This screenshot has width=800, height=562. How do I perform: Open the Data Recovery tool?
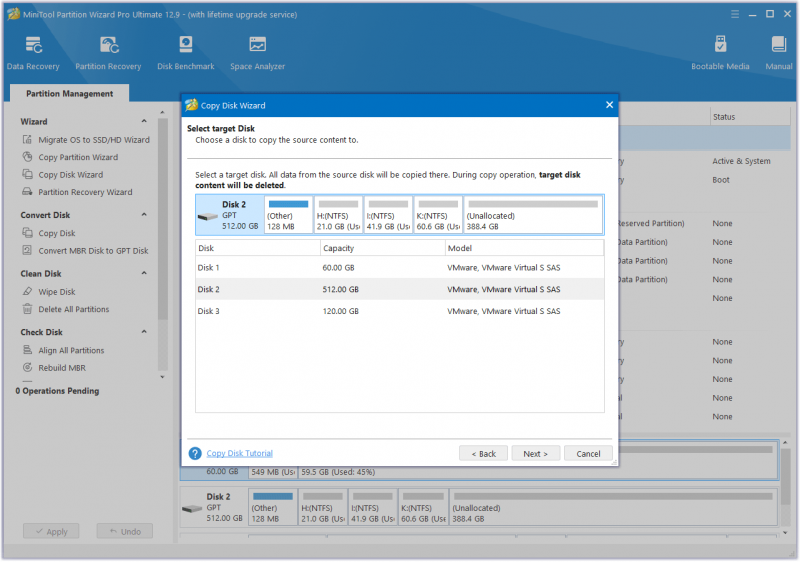tap(33, 53)
